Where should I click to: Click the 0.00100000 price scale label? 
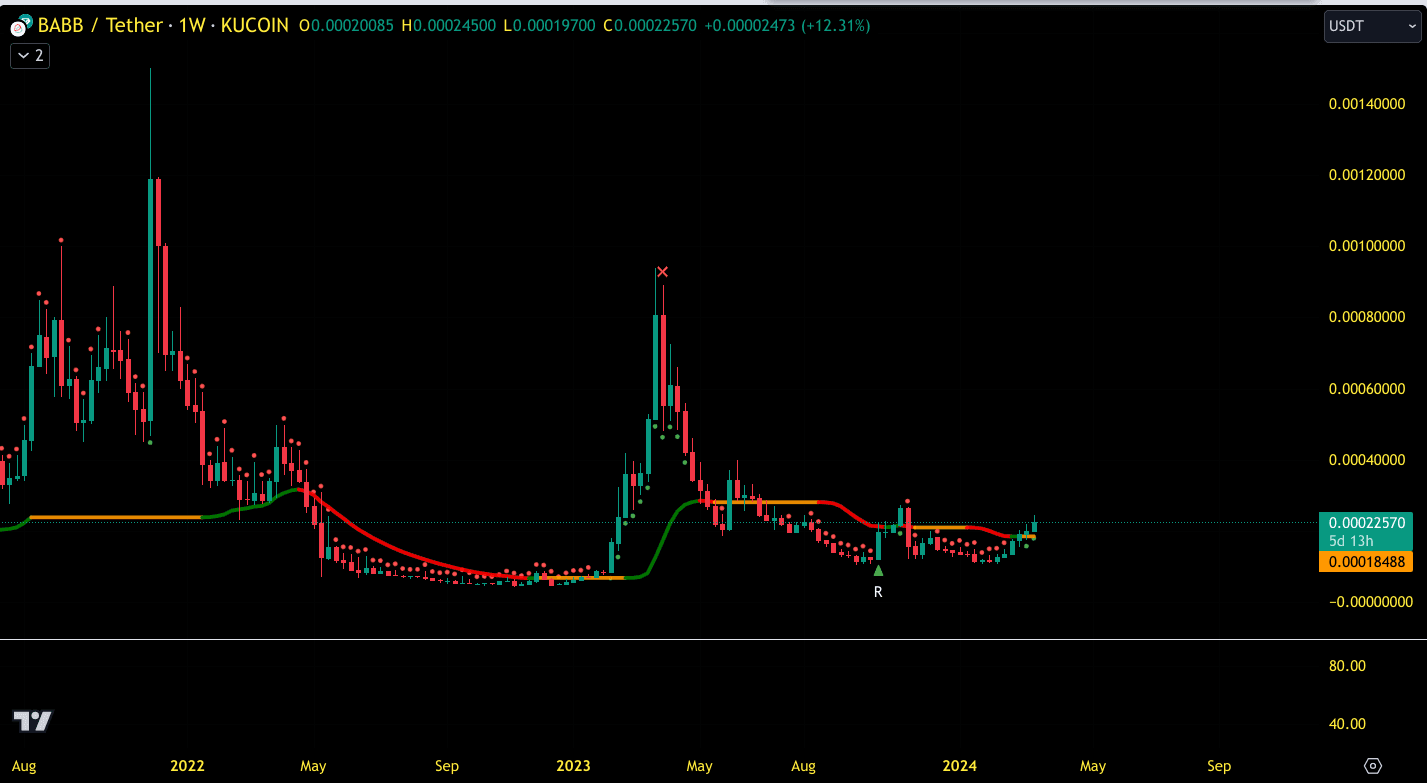(x=1367, y=246)
